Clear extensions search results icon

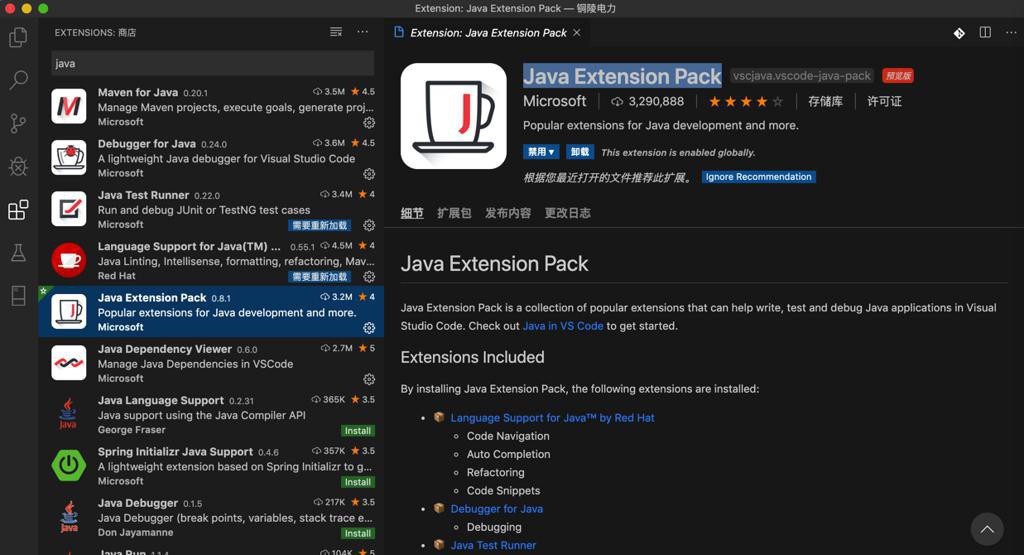(x=336, y=32)
